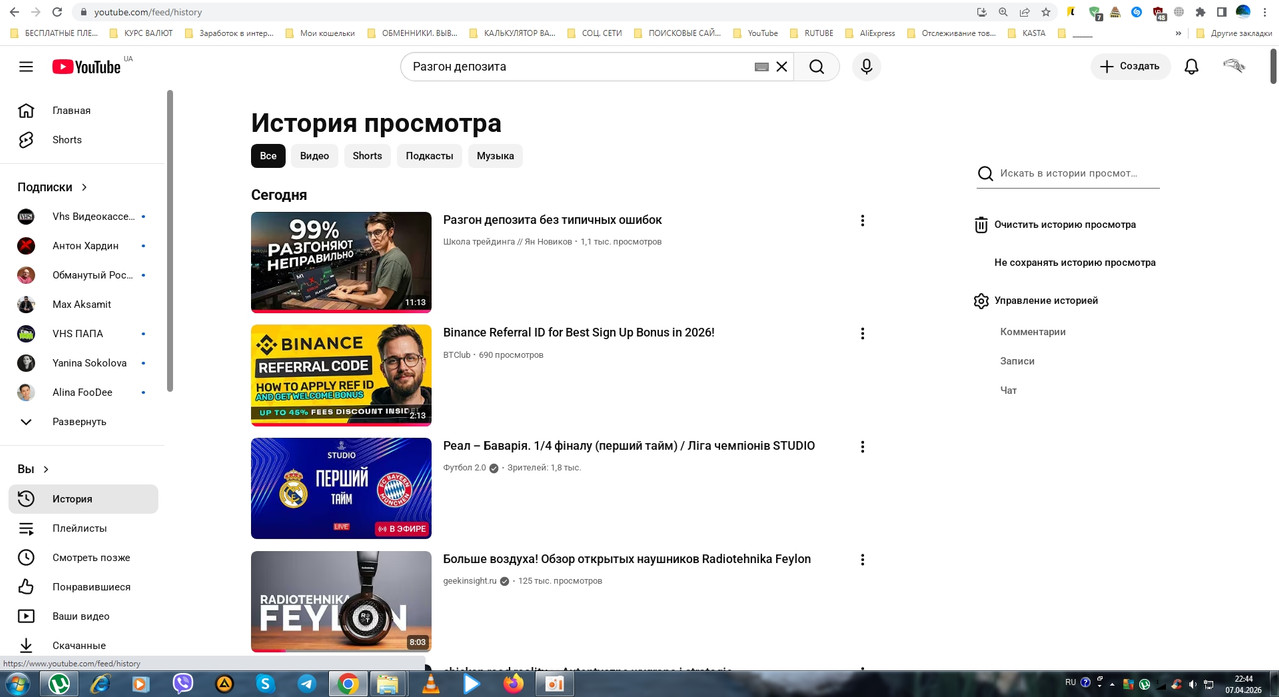Select the Видео filter chip
Screen dimensions: 1279x697
coord(314,156)
